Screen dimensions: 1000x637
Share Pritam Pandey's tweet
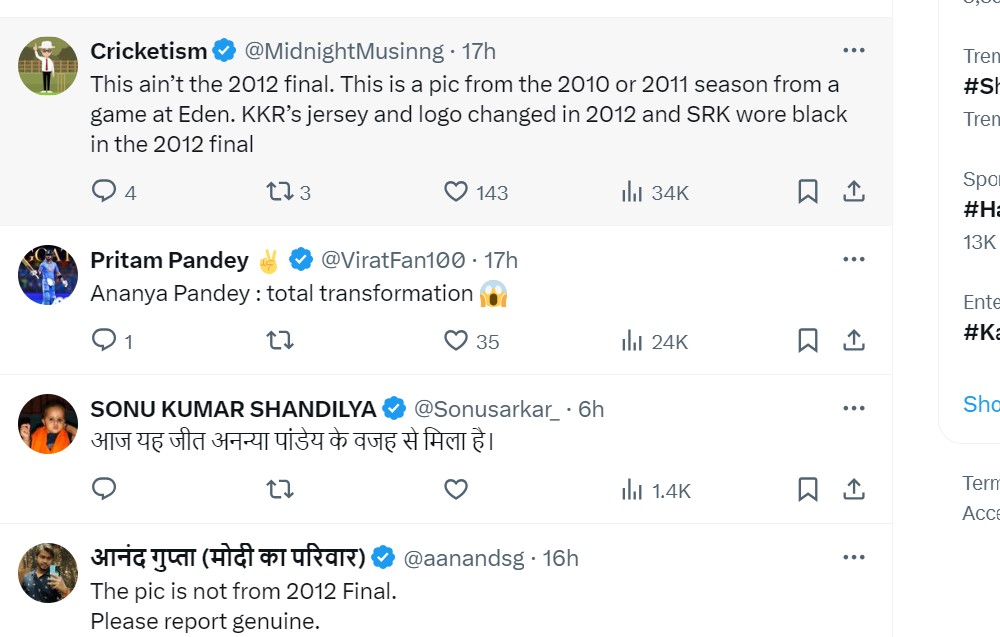[854, 341]
